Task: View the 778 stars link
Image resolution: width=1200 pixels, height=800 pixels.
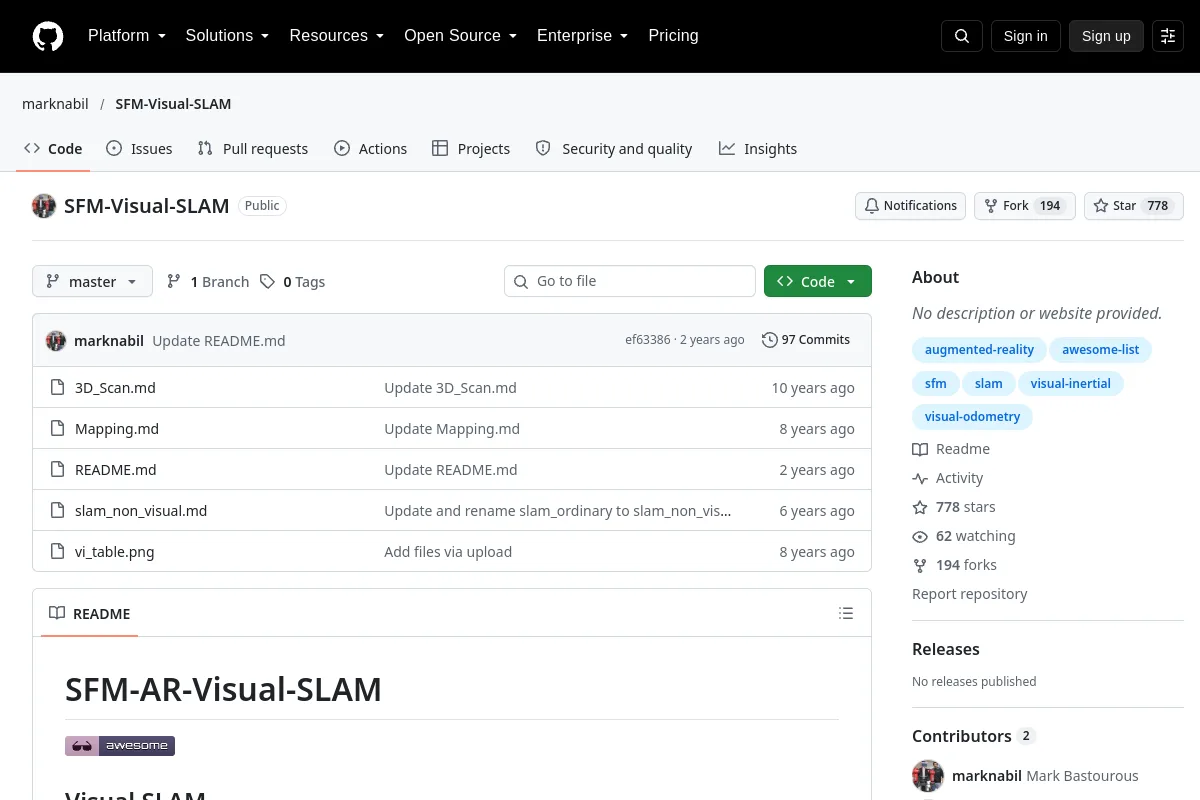Action: 954,507
